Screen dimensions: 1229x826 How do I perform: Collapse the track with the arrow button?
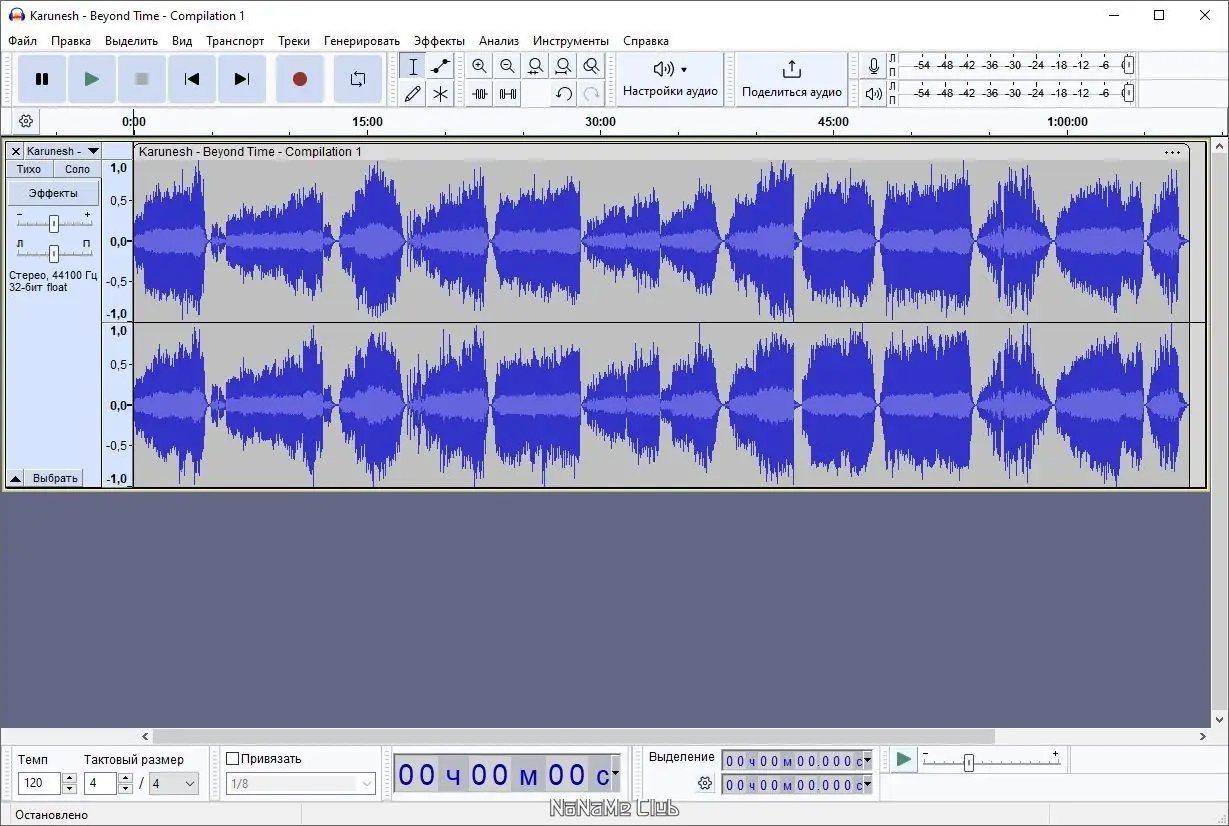(16, 478)
